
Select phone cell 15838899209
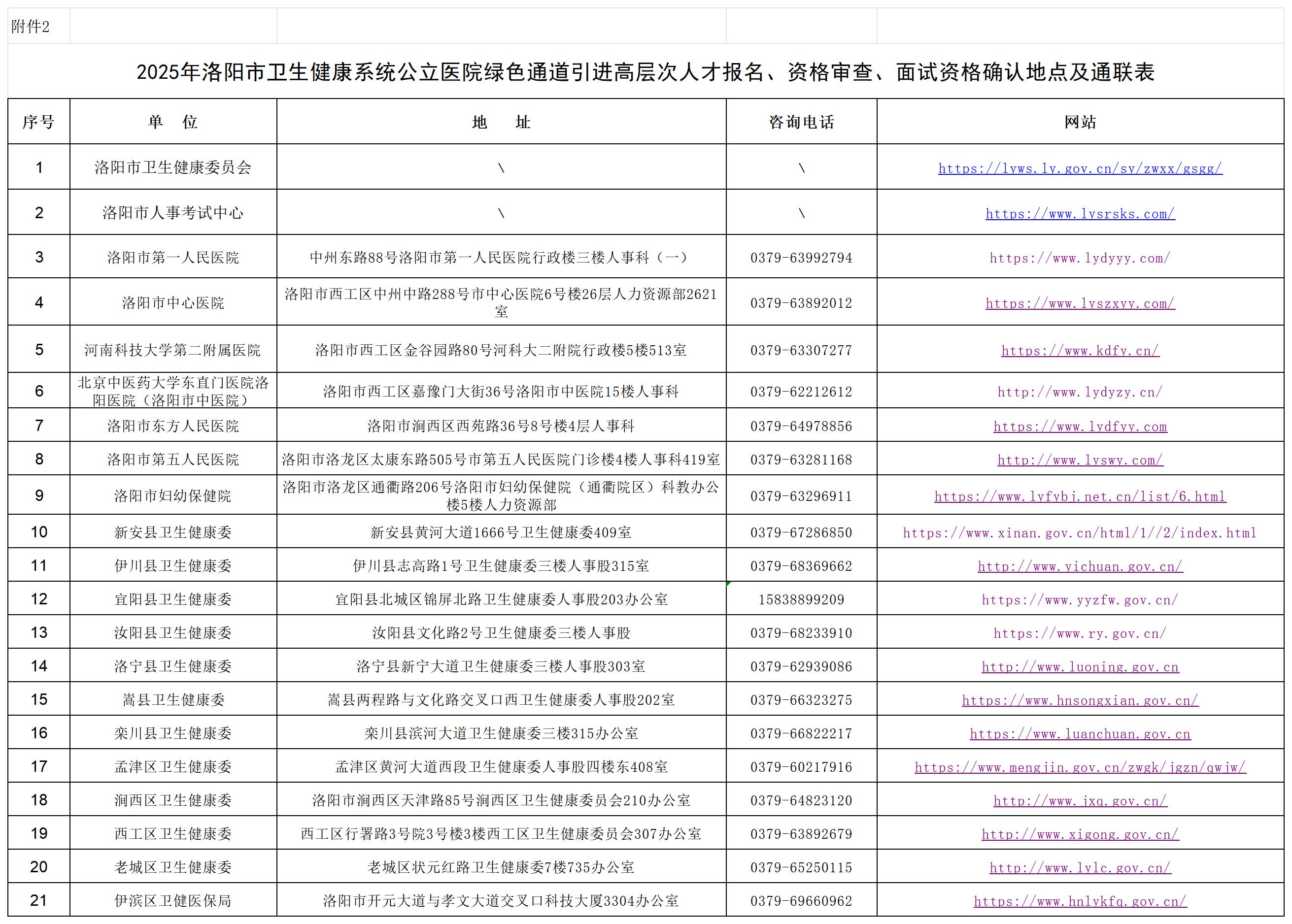[801, 600]
